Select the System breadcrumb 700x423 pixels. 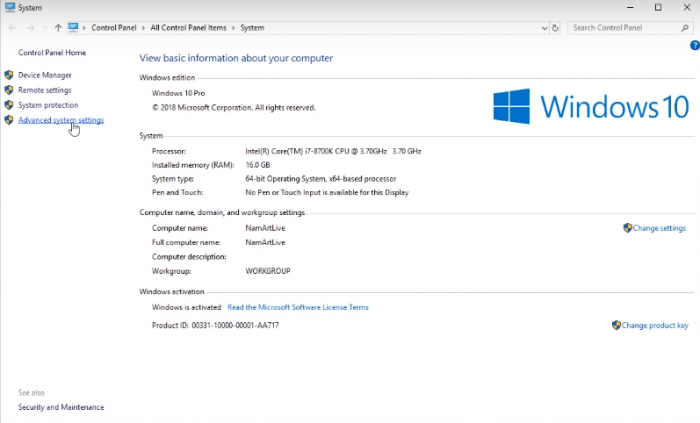[x=252, y=28]
